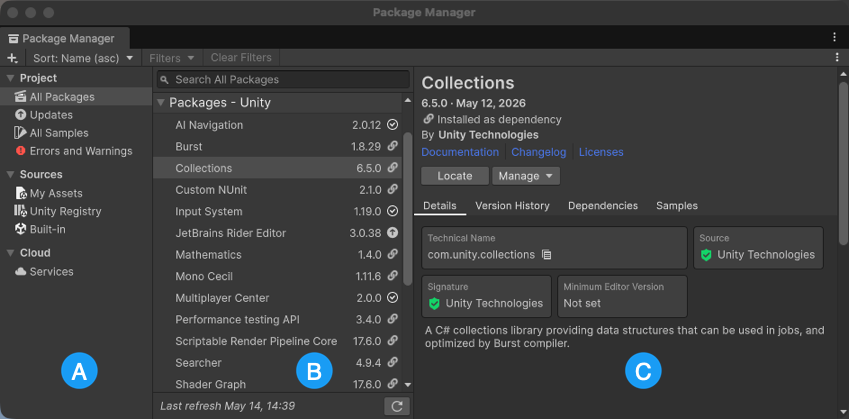Switch to the Version History tab
Screen dimensions: 849x419
pyautogui.click(x=512, y=206)
